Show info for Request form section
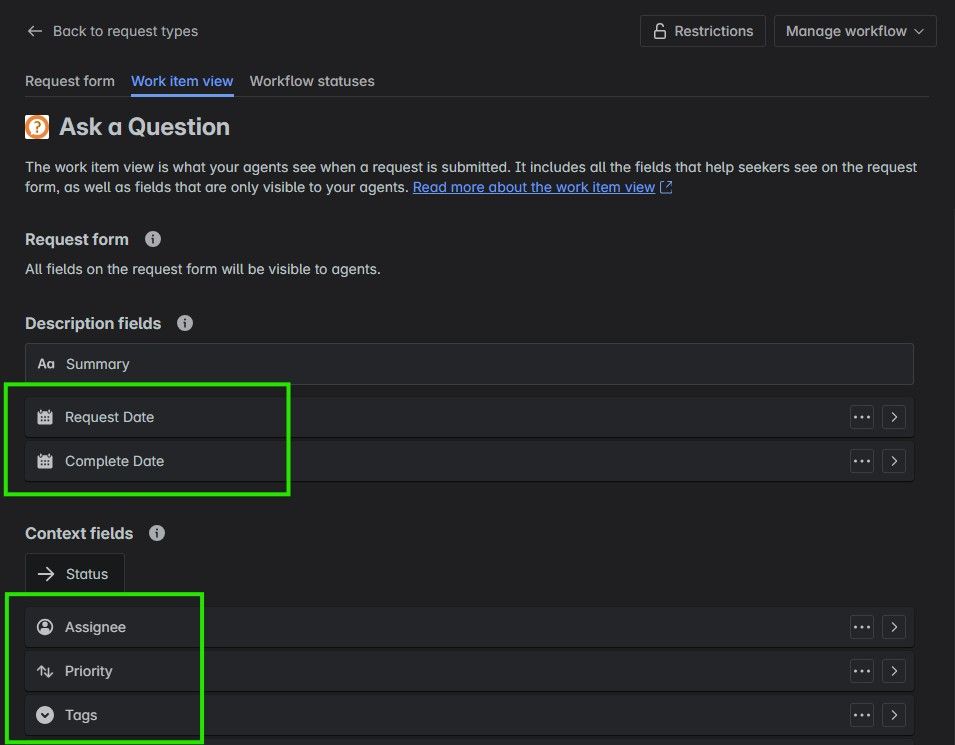Viewport: 955px width, 745px height. tap(153, 239)
